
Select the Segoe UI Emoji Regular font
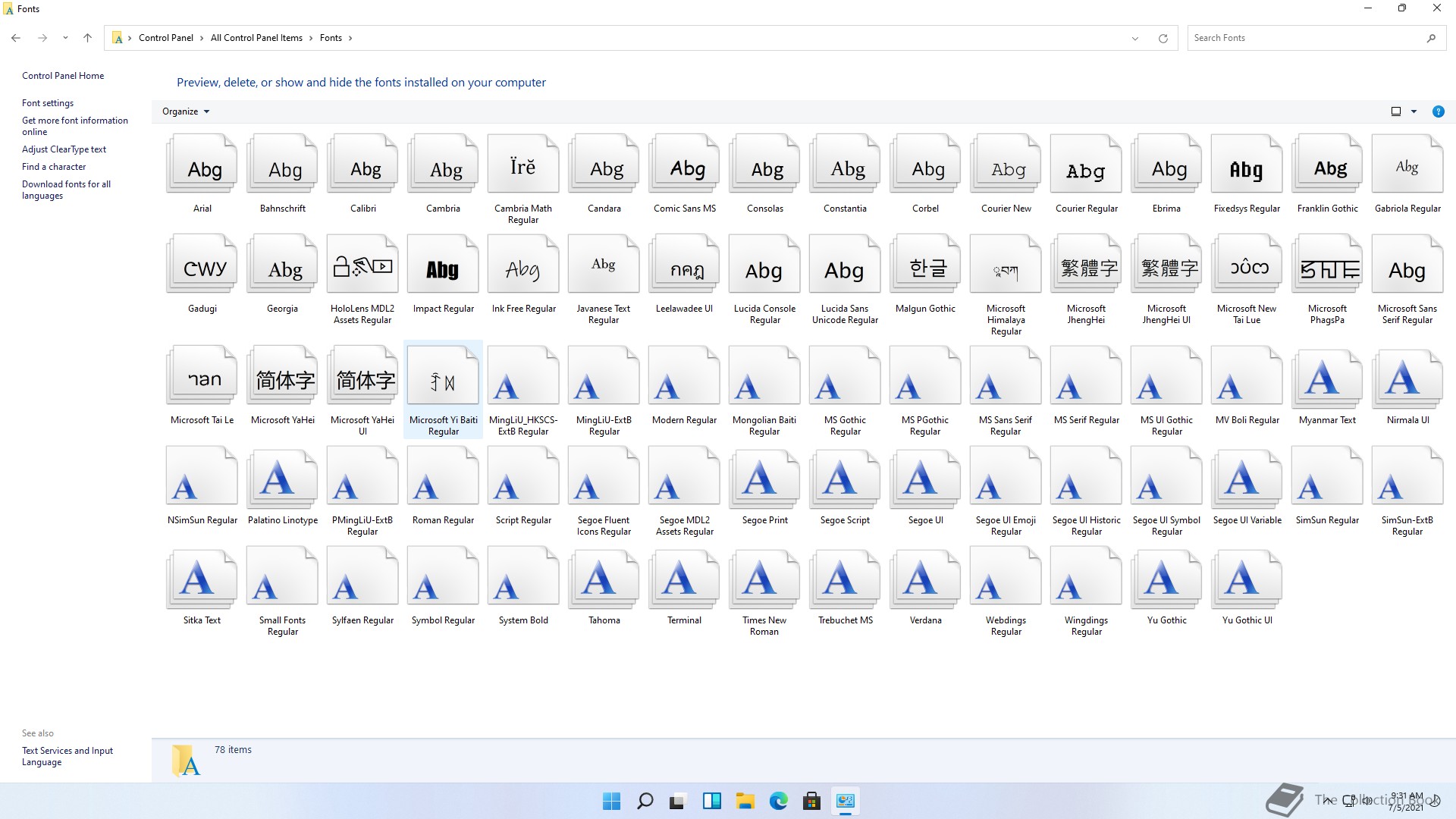tap(1006, 476)
